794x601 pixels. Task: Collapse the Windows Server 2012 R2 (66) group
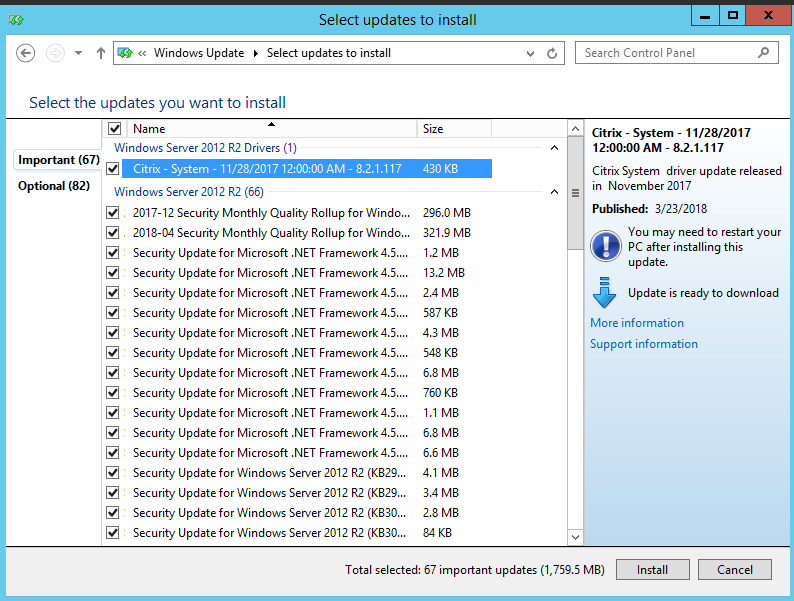pyautogui.click(x=554, y=192)
